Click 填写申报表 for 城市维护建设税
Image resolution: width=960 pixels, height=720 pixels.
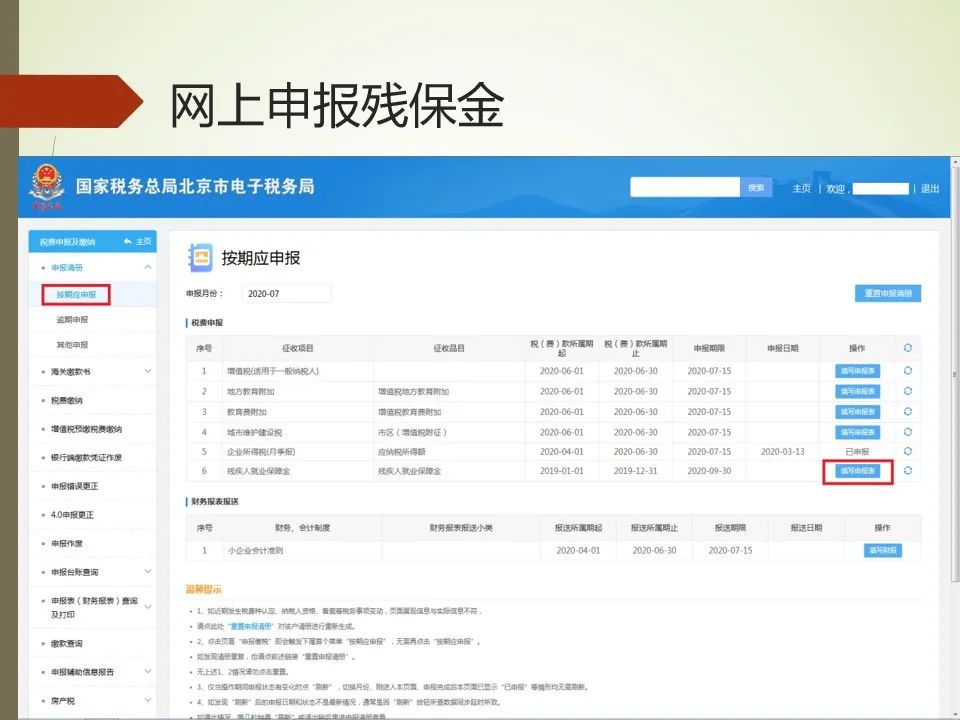[x=857, y=432]
